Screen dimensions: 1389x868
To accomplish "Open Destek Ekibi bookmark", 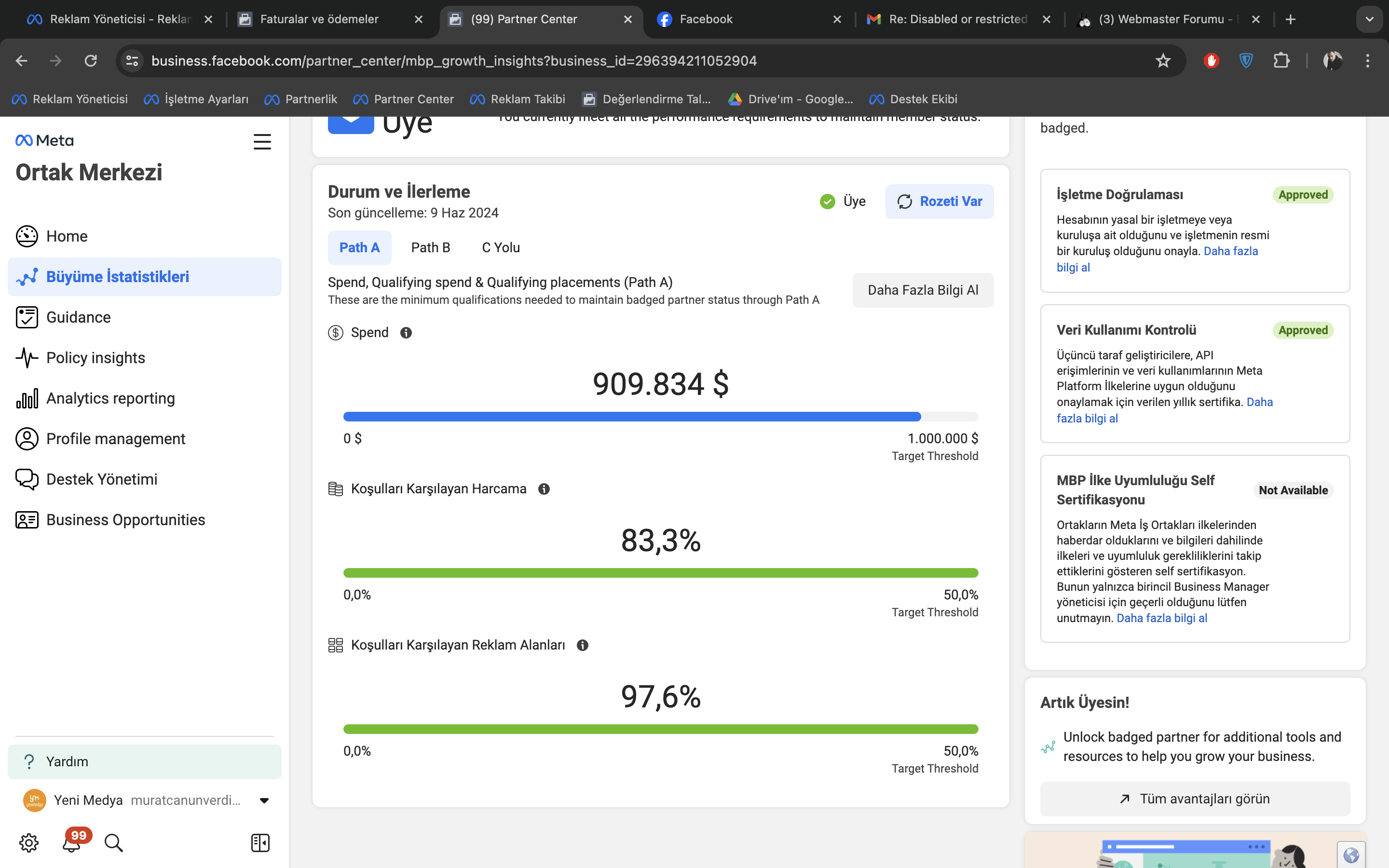I will click(x=913, y=99).
